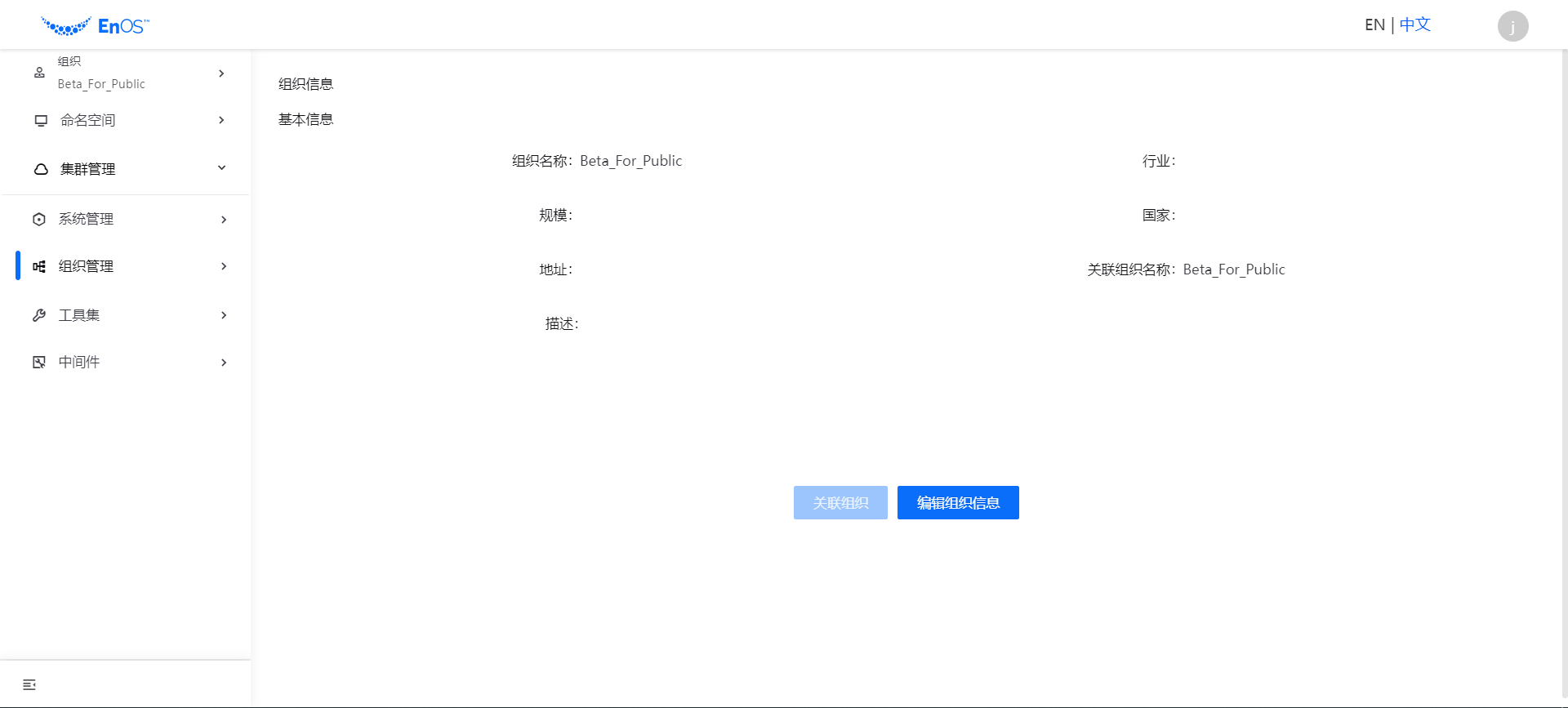Click the 关联组织名称 value Beta_For_Public
Viewport: 1568px width, 708px height.
pyautogui.click(x=1234, y=269)
